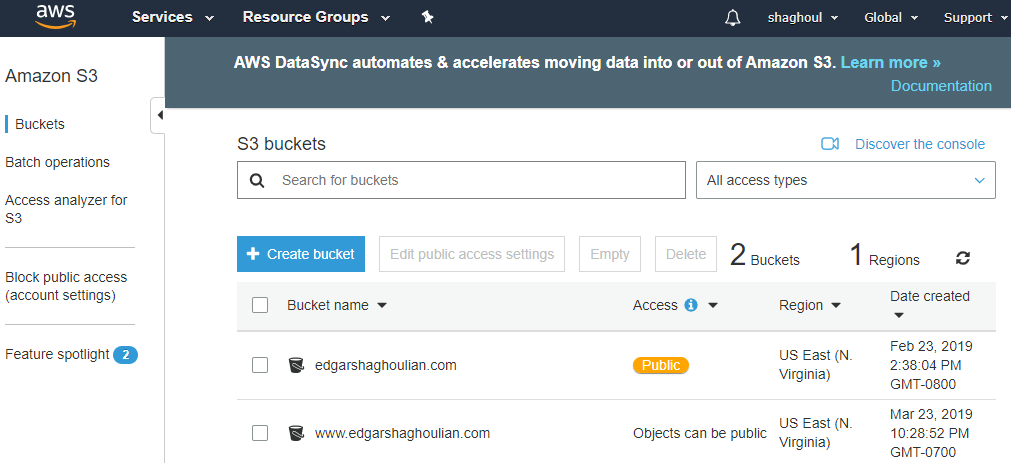Select Buckets in the S3 sidebar
This screenshot has width=1011, height=463.
[40, 124]
